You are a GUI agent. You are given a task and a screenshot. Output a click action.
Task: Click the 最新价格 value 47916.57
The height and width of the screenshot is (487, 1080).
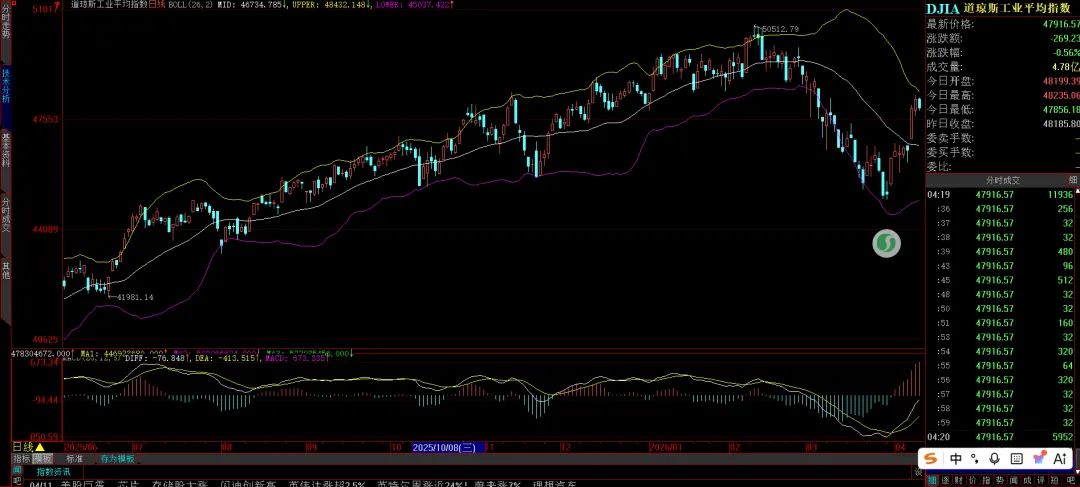click(x=1061, y=24)
